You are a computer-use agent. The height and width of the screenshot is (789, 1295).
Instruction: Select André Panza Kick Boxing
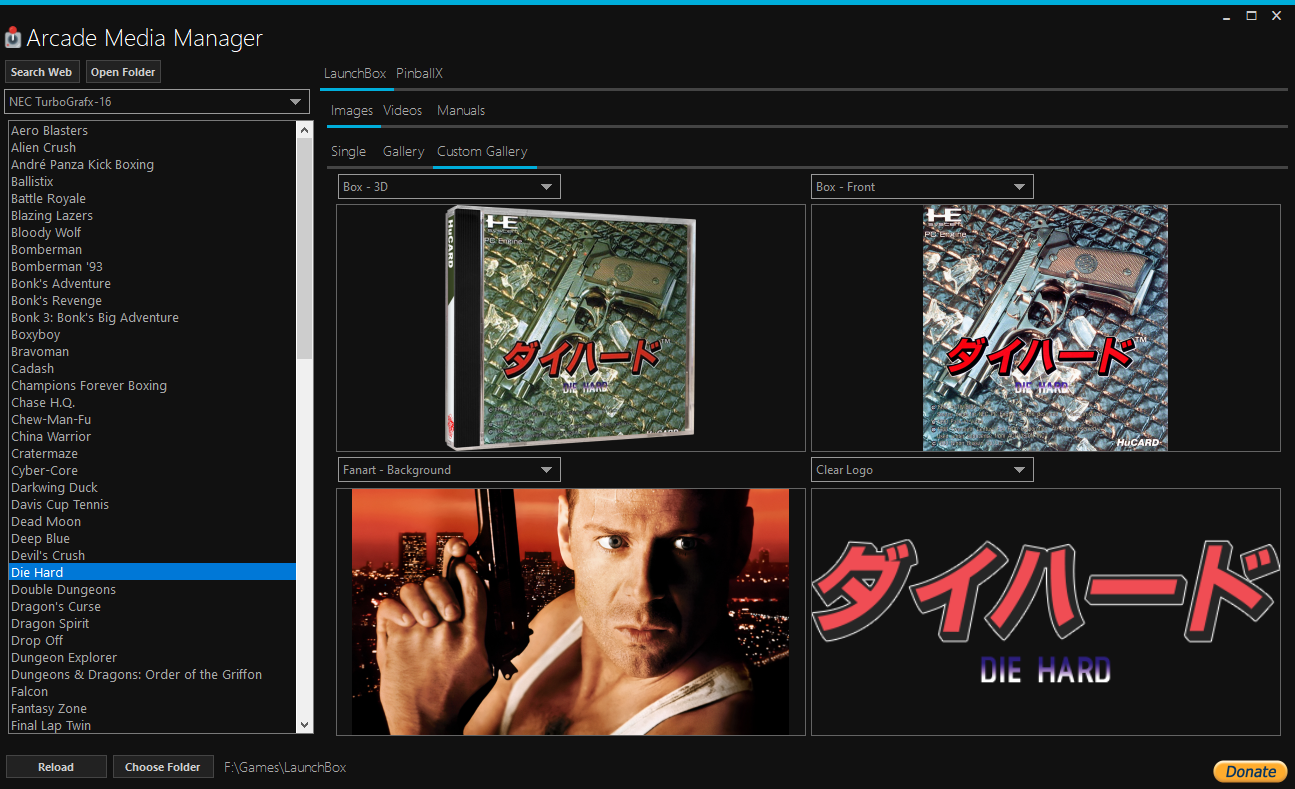pos(152,165)
